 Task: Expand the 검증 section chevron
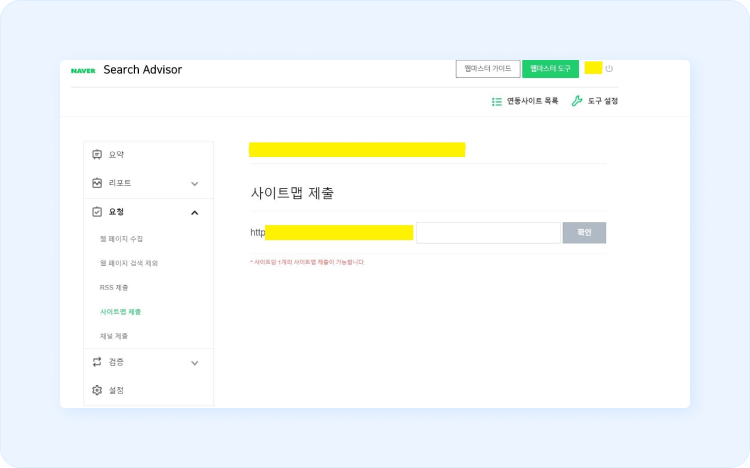click(194, 363)
